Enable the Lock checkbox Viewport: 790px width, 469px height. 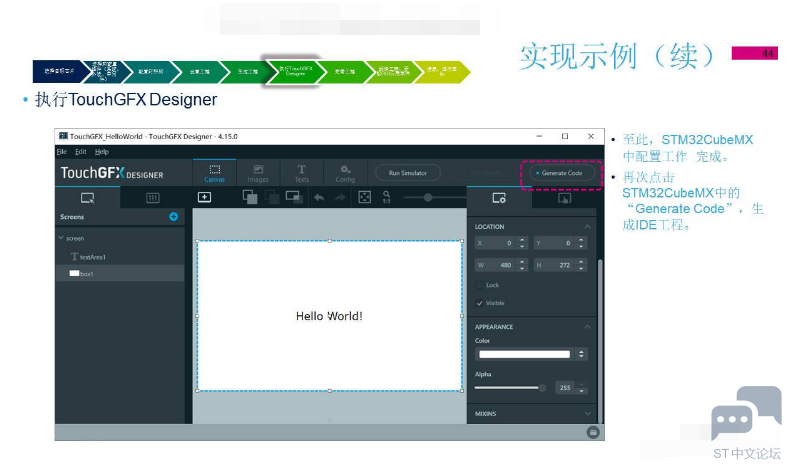tap(479, 285)
